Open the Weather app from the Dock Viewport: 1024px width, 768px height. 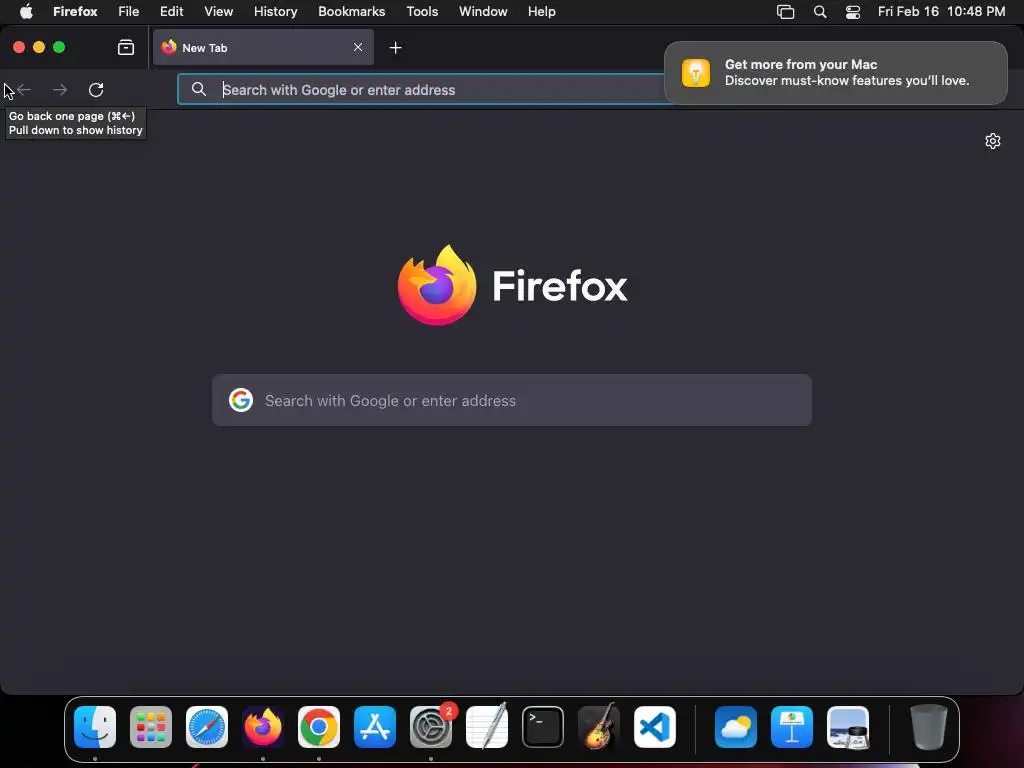point(736,727)
